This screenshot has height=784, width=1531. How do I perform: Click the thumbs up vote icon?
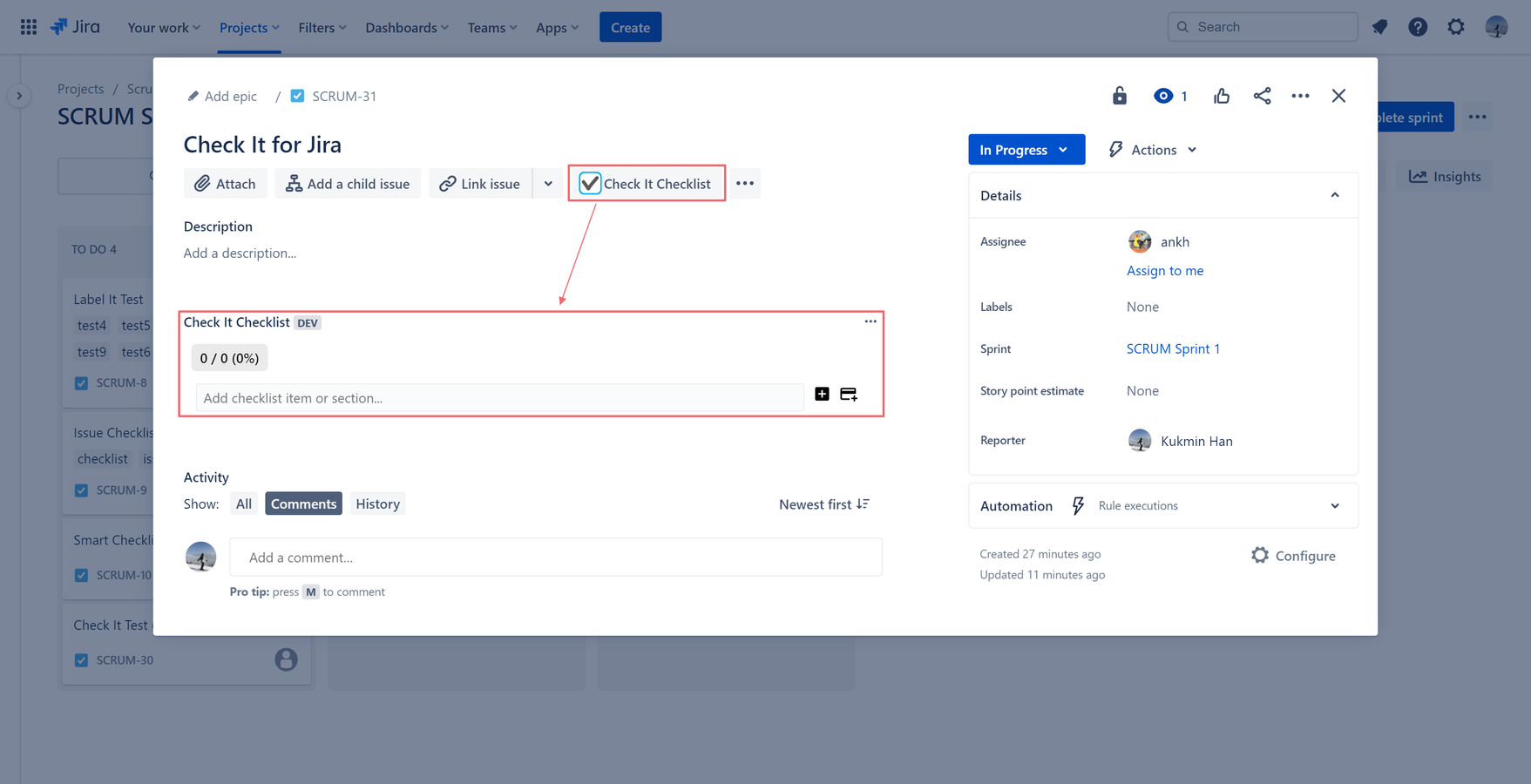[1222, 96]
